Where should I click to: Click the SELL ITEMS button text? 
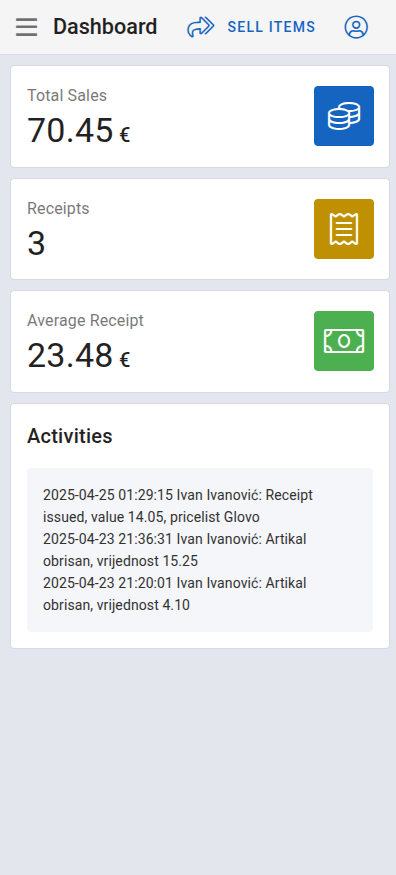point(271,27)
